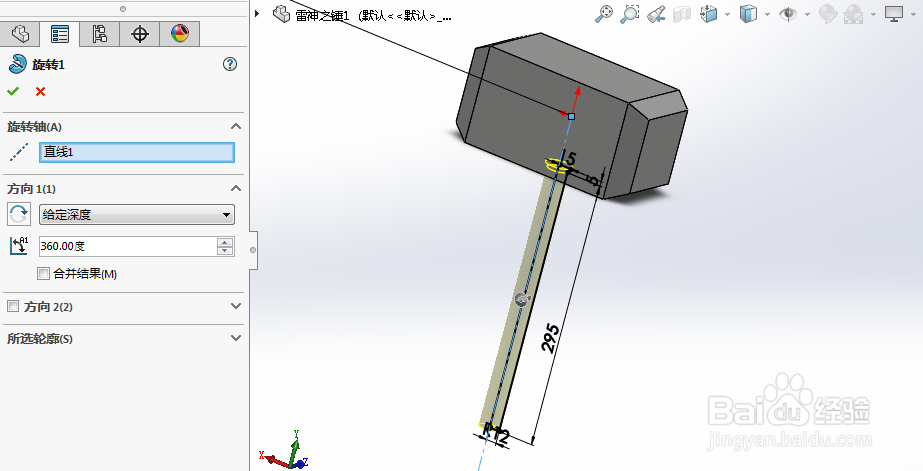Switch to the FeatureManager design tree tab
The width and height of the screenshot is (923, 471).
point(20,34)
